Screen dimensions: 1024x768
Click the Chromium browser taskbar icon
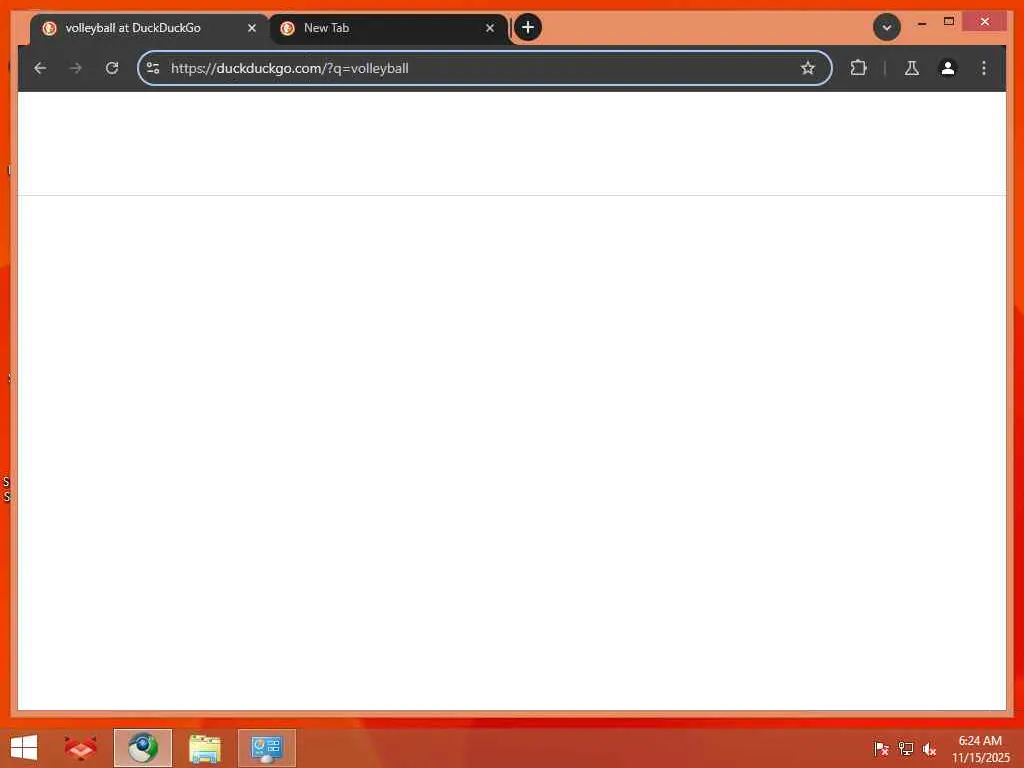142,748
